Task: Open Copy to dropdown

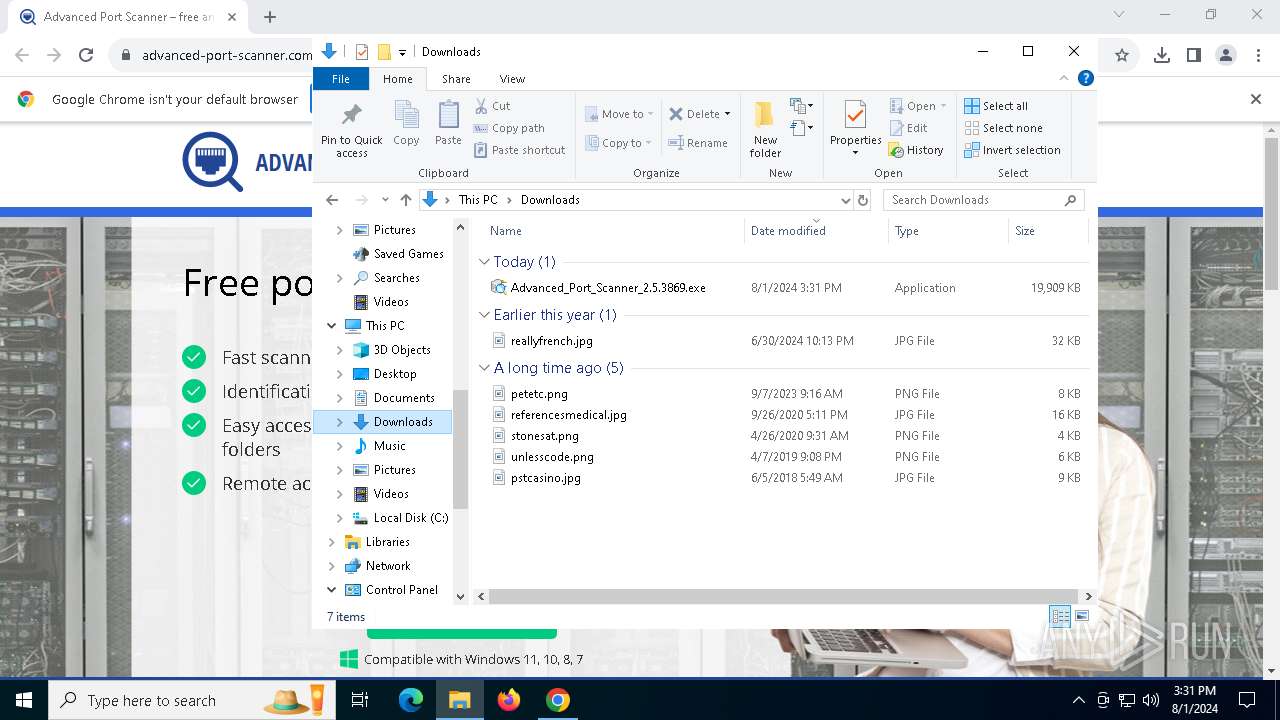Action: [619, 143]
